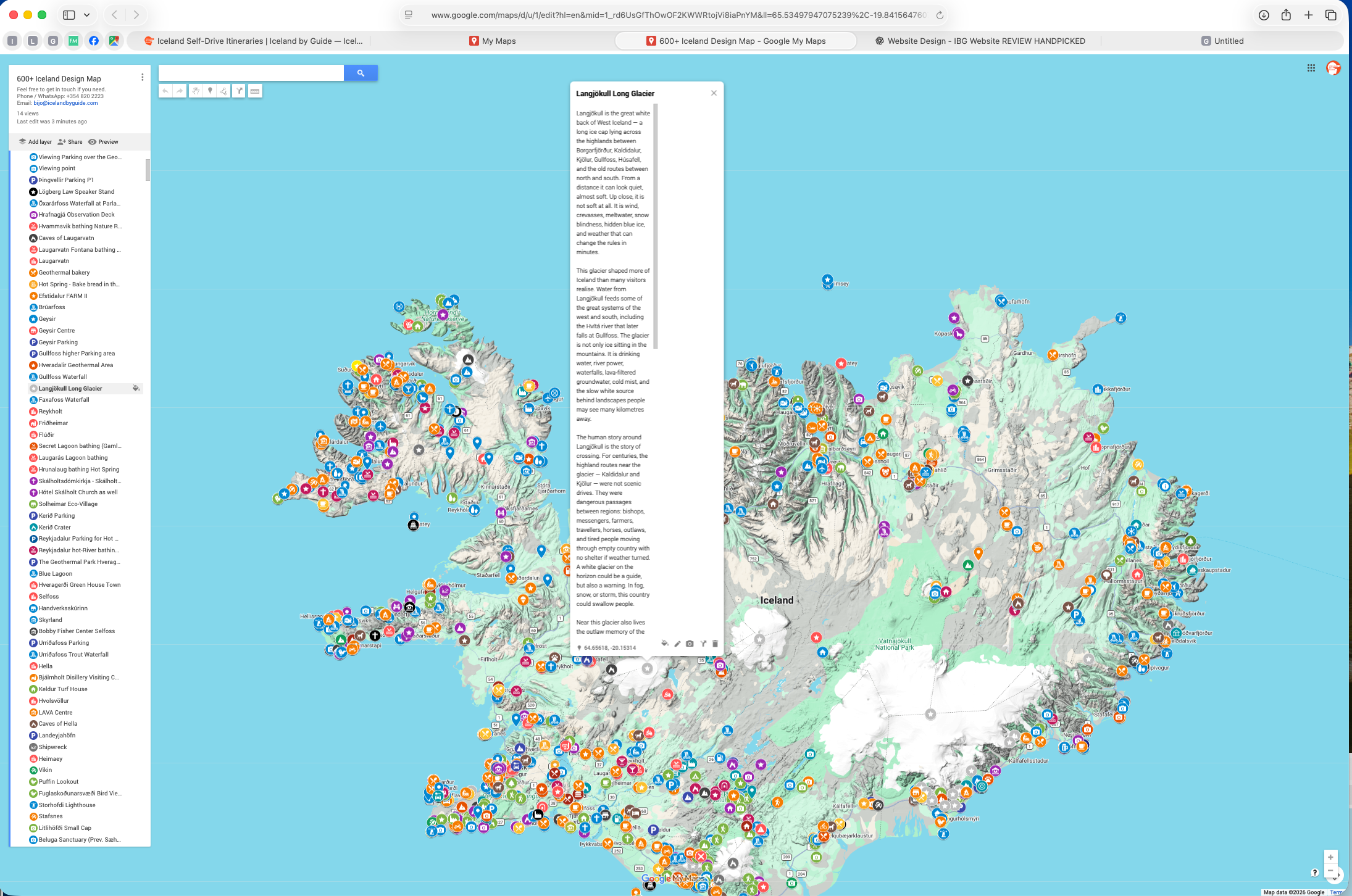Click the blue search magnifier button
The height and width of the screenshot is (896, 1352).
pyautogui.click(x=361, y=73)
